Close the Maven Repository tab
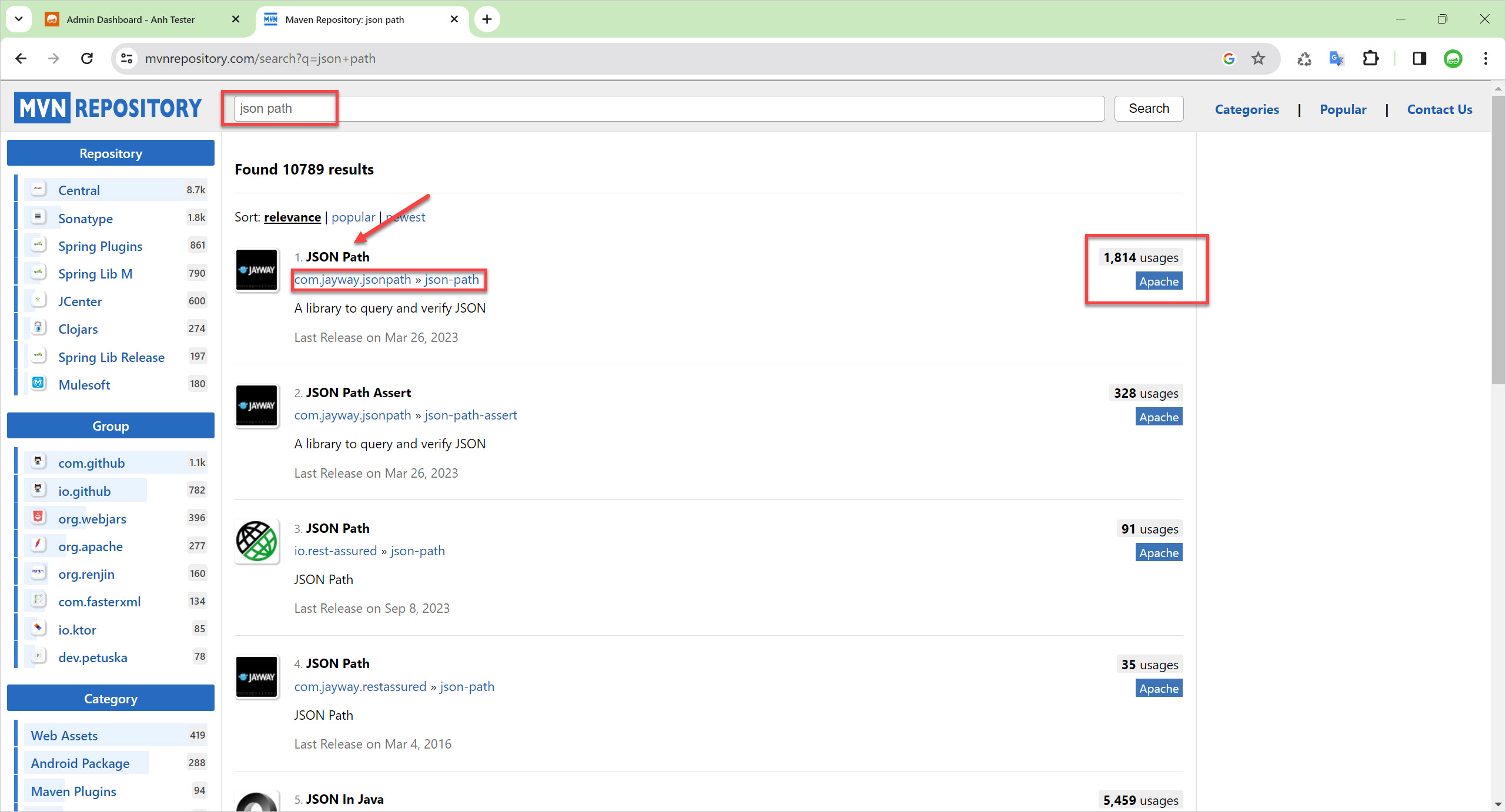The width and height of the screenshot is (1506, 812). point(454,19)
